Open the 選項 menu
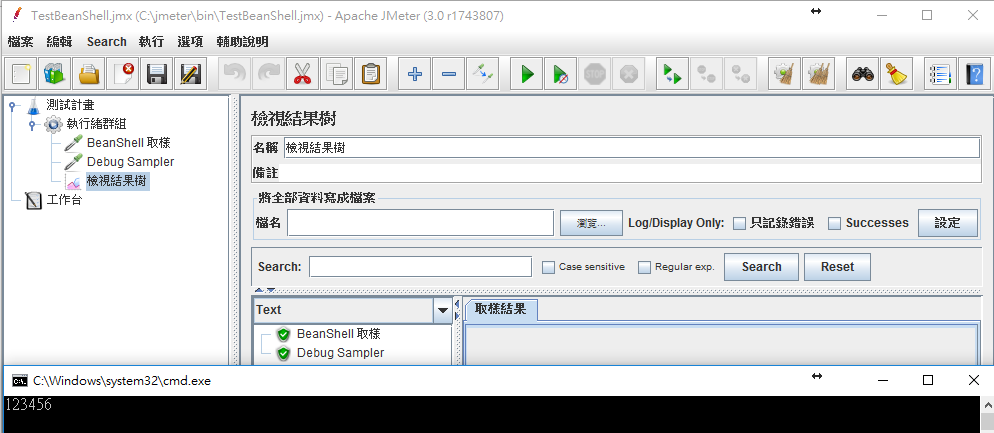994x433 pixels. click(x=190, y=42)
